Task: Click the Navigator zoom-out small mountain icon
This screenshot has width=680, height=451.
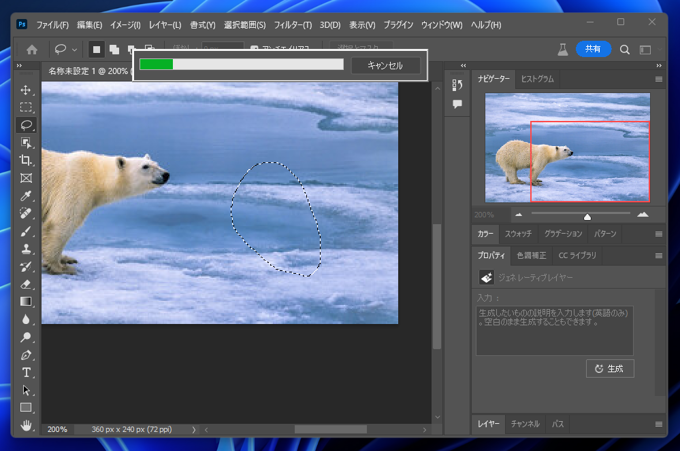Action: pyautogui.click(x=519, y=214)
